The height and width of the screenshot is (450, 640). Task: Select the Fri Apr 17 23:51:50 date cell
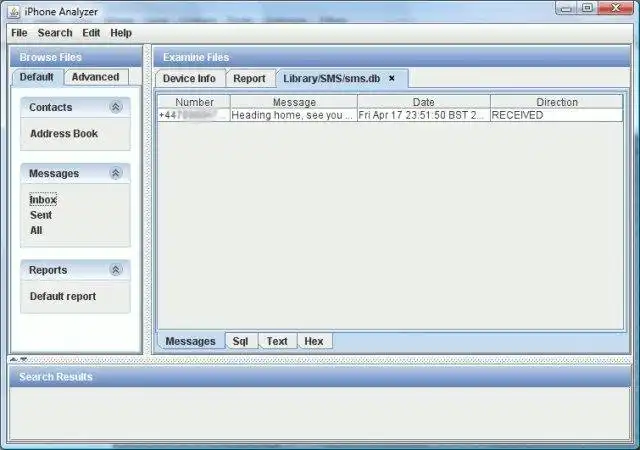click(424, 115)
